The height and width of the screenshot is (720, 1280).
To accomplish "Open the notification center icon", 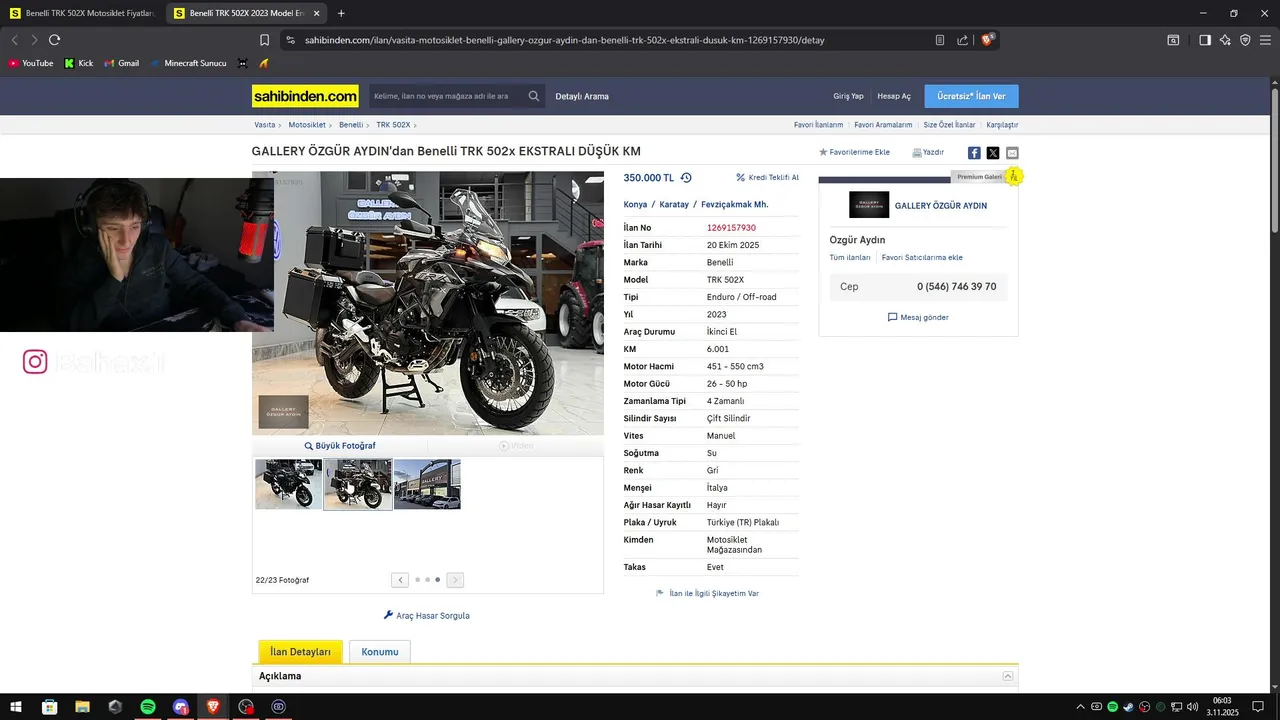I will point(1258,707).
